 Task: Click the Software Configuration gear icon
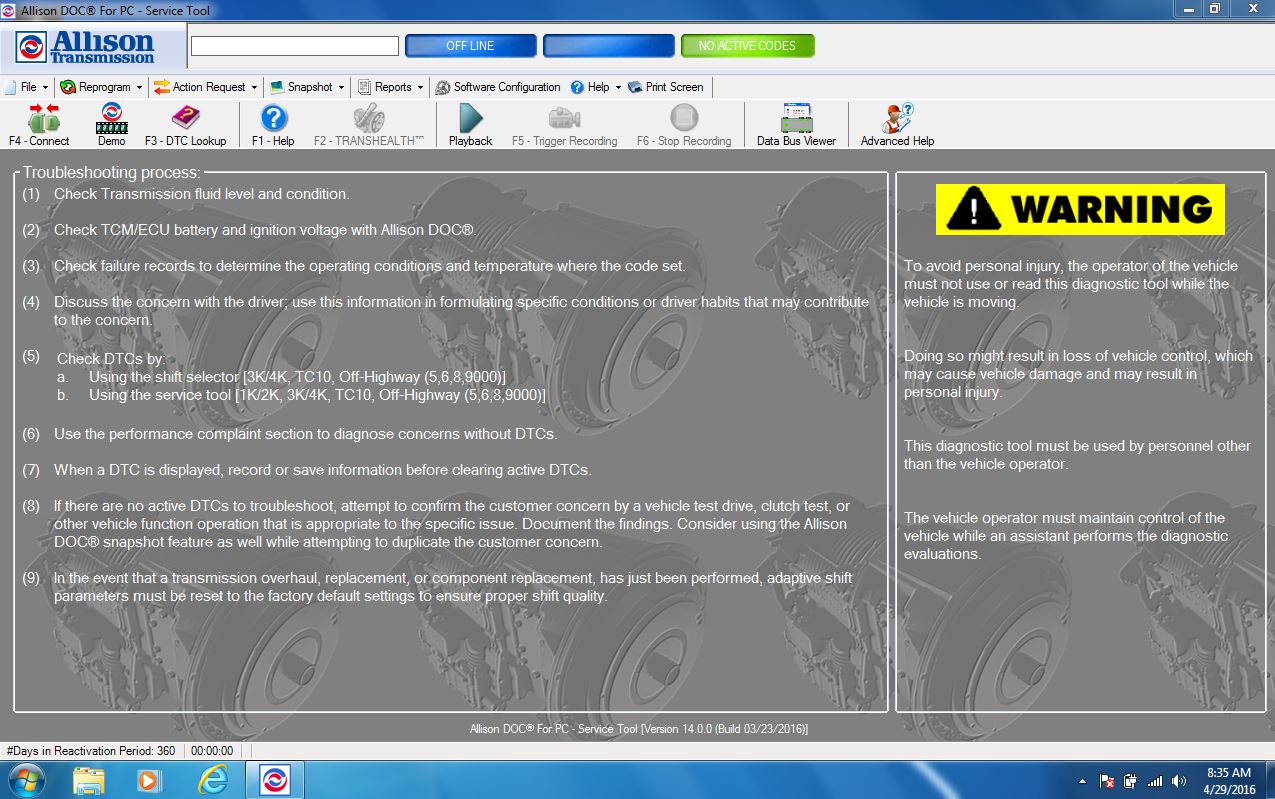click(443, 87)
